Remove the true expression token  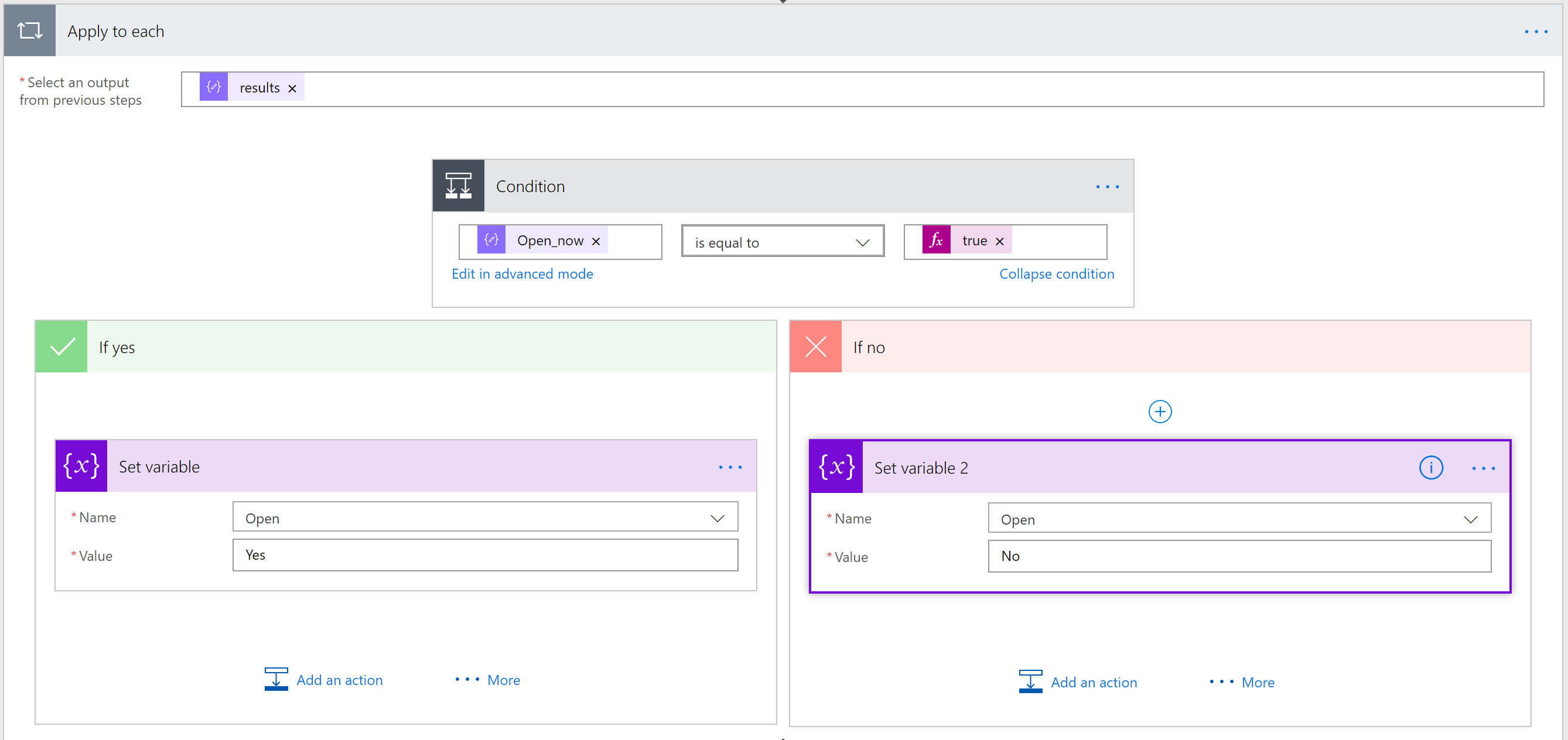[999, 242]
